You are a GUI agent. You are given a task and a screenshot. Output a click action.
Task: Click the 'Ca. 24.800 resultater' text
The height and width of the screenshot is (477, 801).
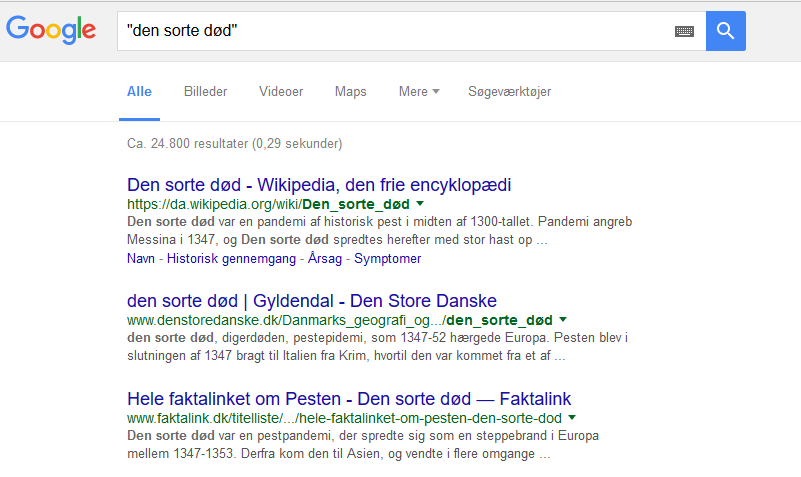(x=234, y=144)
